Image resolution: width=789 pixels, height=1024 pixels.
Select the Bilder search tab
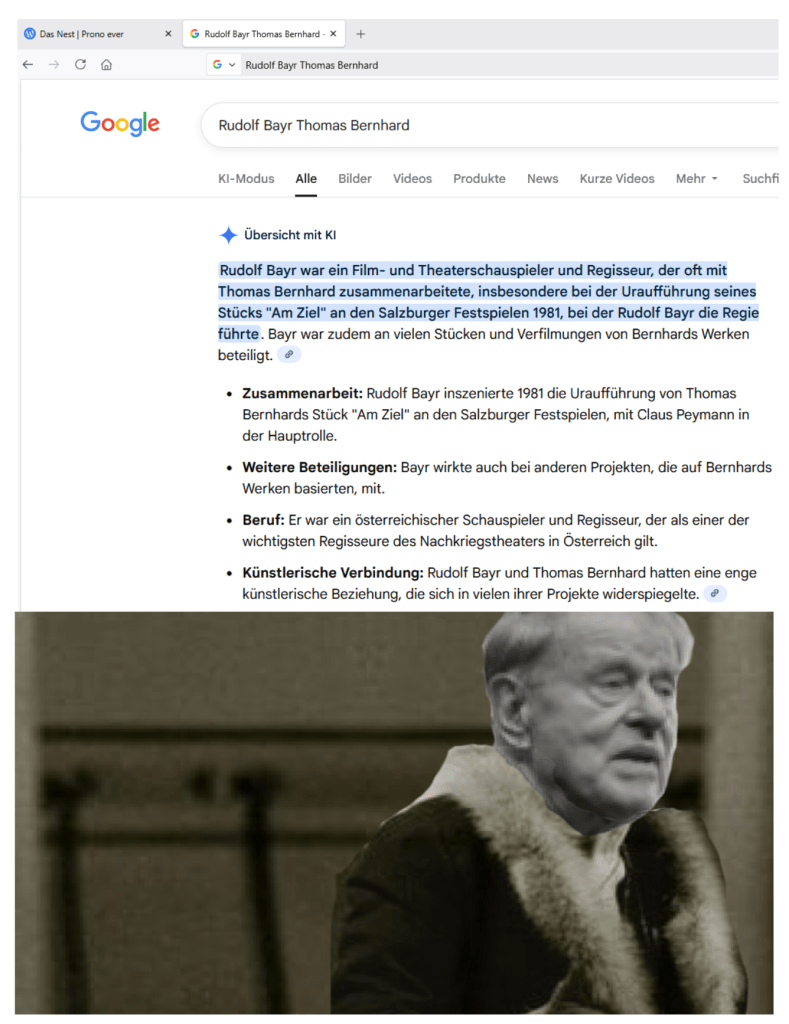355,179
